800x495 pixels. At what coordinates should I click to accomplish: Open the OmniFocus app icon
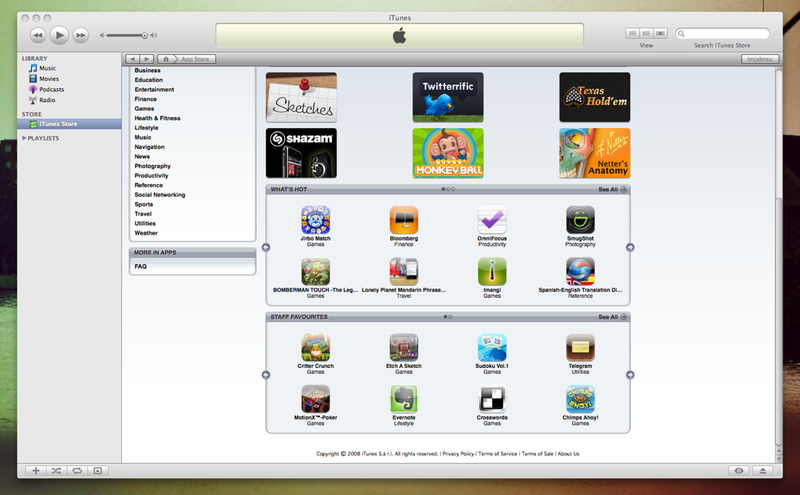point(492,220)
